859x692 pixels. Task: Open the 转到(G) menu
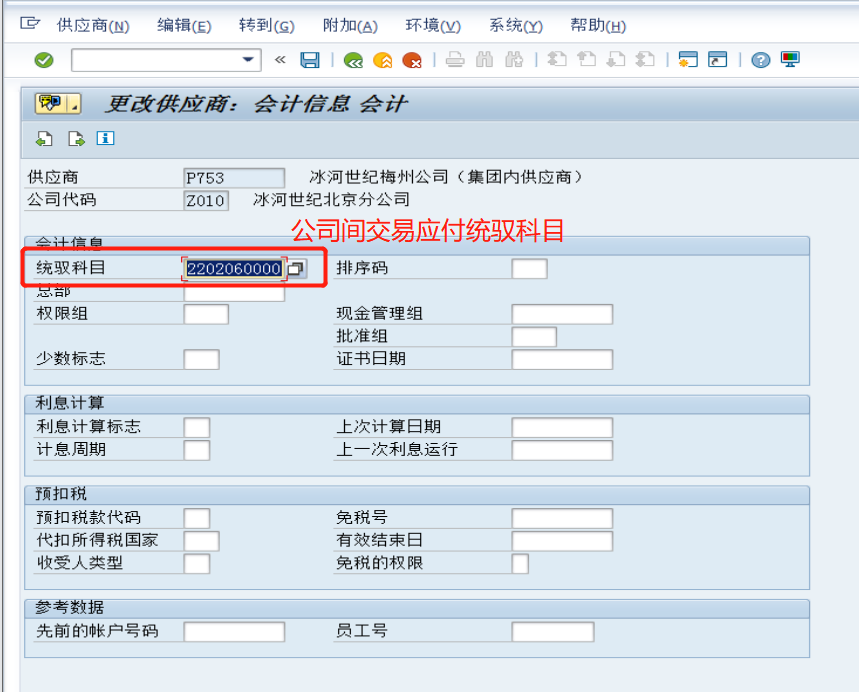pyautogui.click(x=267, y=26)
